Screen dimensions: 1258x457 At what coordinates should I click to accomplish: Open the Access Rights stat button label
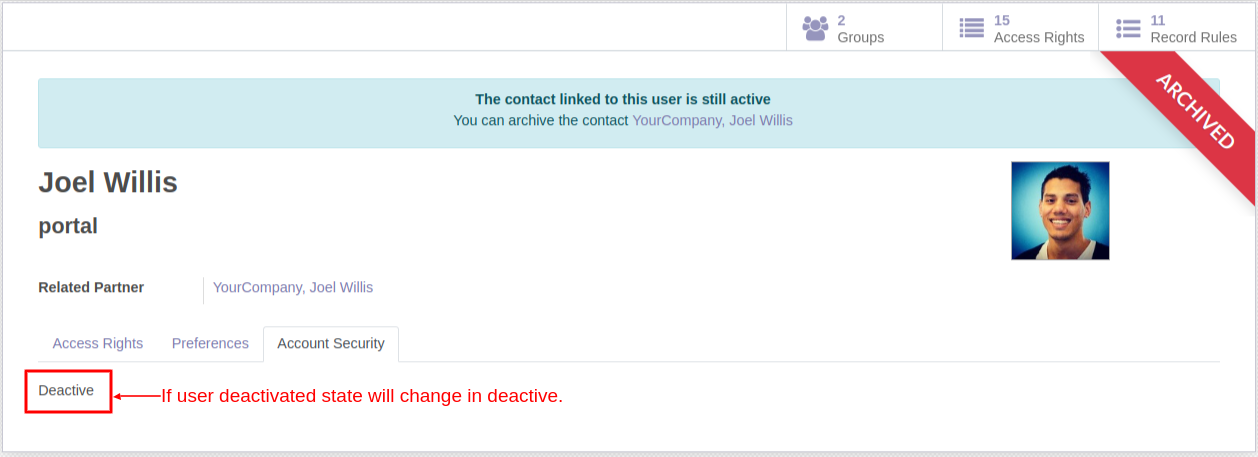1039,37
